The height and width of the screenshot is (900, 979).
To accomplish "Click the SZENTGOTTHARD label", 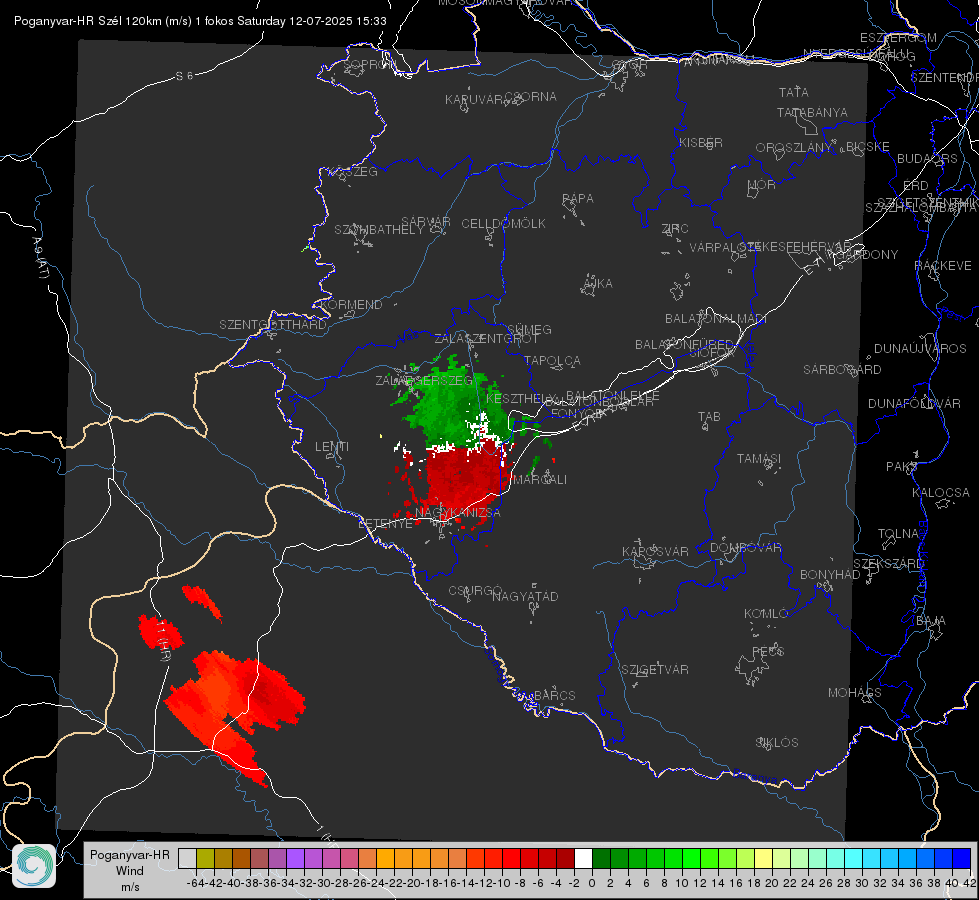I will click(x=273, y=325).
